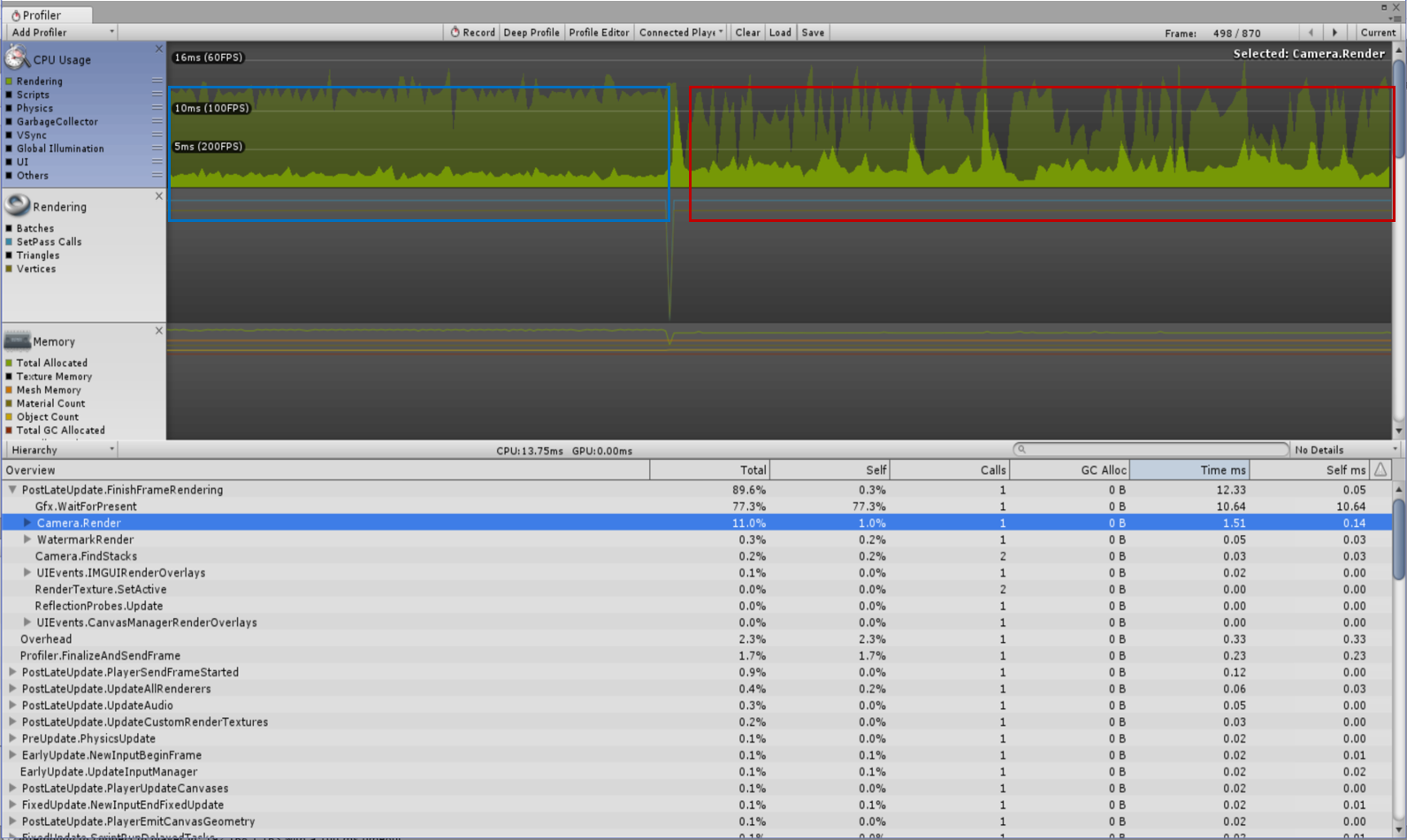The height and width of the screenshot is (840, 1407).
Task: Click the warning triangle column header icon
Action: [1380, 470]
